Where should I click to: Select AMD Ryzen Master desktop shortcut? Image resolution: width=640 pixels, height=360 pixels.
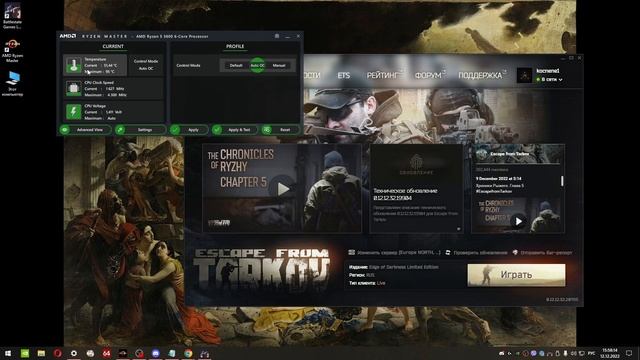coord(12,51)
